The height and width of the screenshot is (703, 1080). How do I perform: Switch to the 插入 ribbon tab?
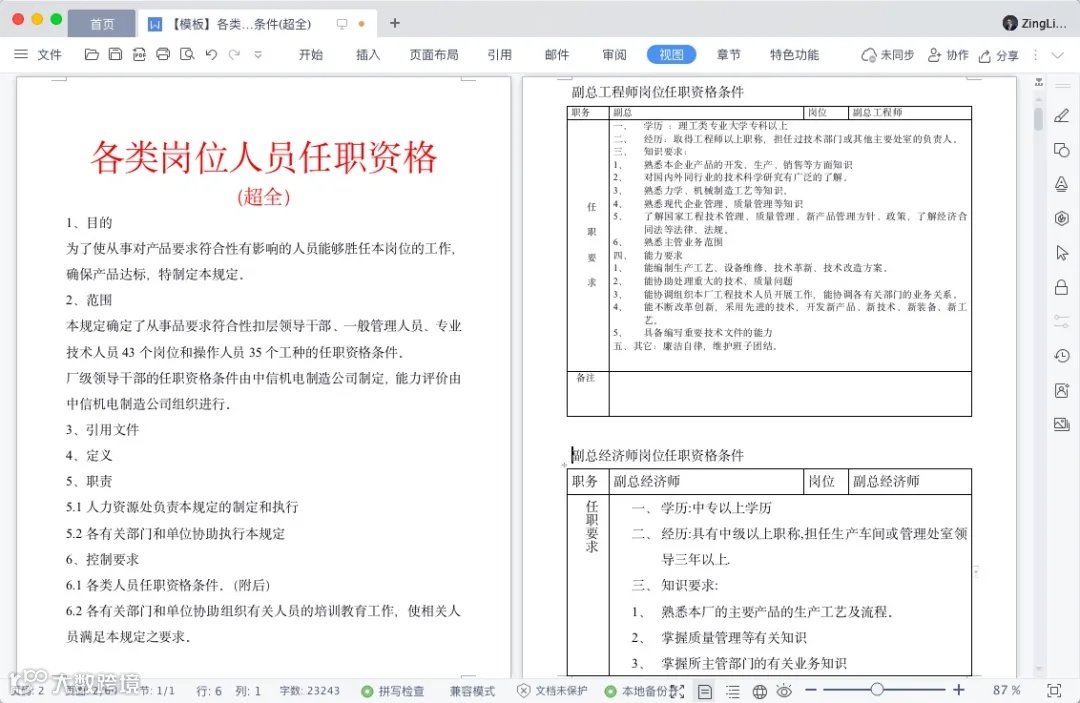pos(368,54)
